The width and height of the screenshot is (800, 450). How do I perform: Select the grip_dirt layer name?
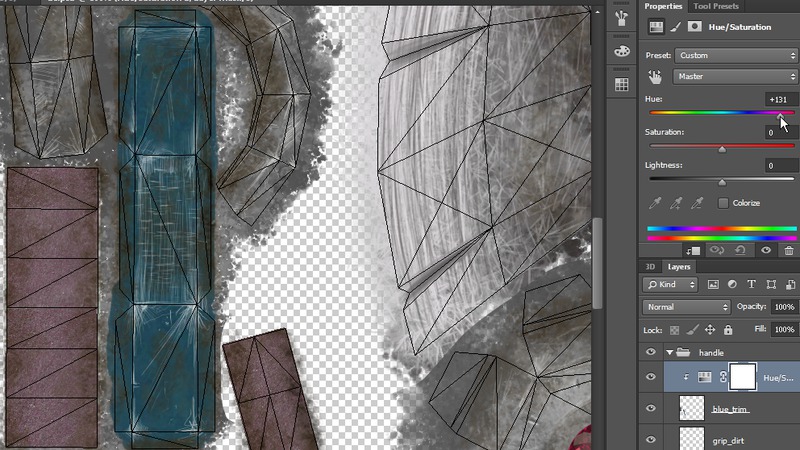pyautogui.click(x=728, y=441)
